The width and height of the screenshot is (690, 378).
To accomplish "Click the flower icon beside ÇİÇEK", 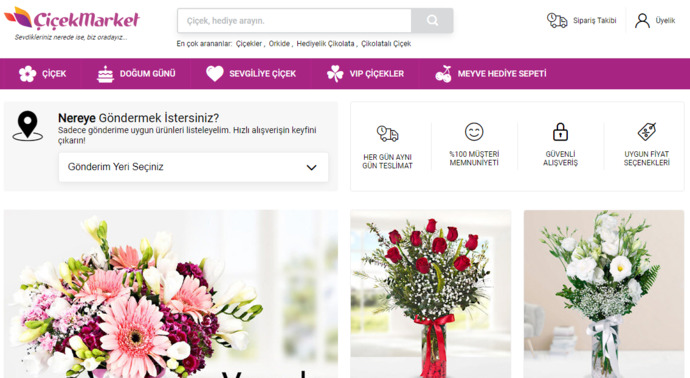I will click(27, 73).
